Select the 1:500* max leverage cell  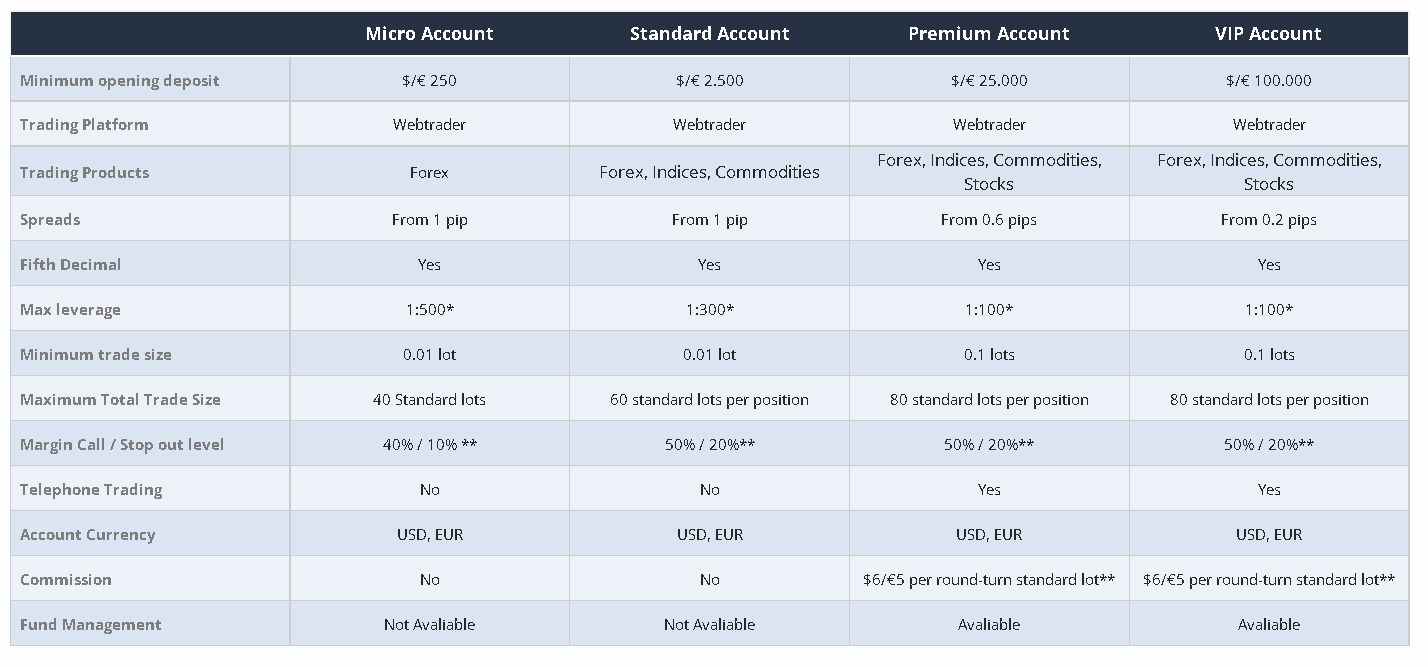coord(429,309)
